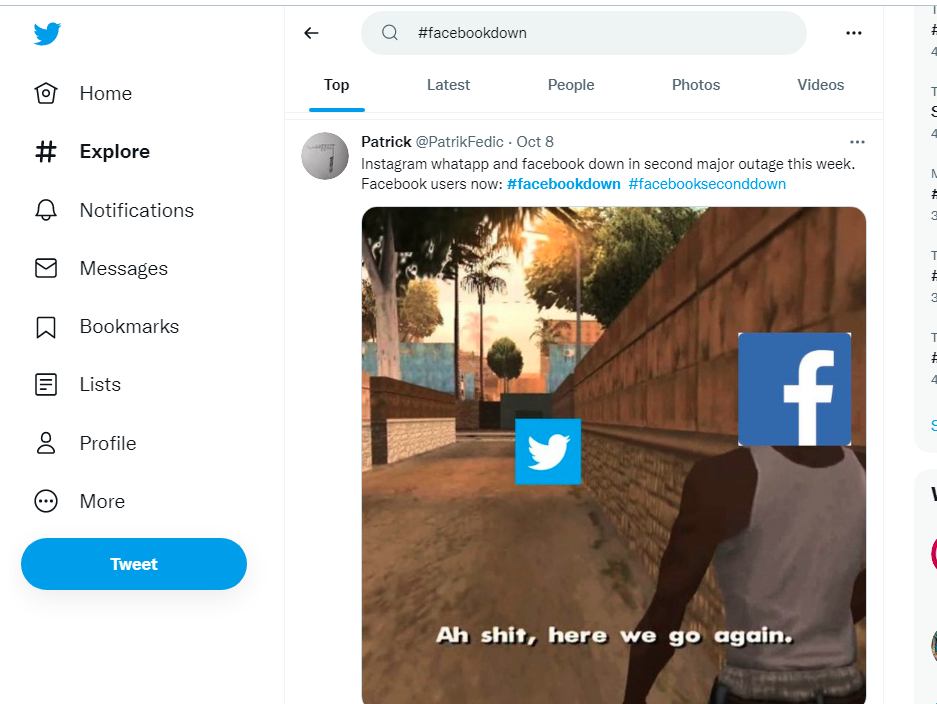This screenshot has width=937, height=704.
Task: Go to Home via sidebar label
Action: coord(106,93)
